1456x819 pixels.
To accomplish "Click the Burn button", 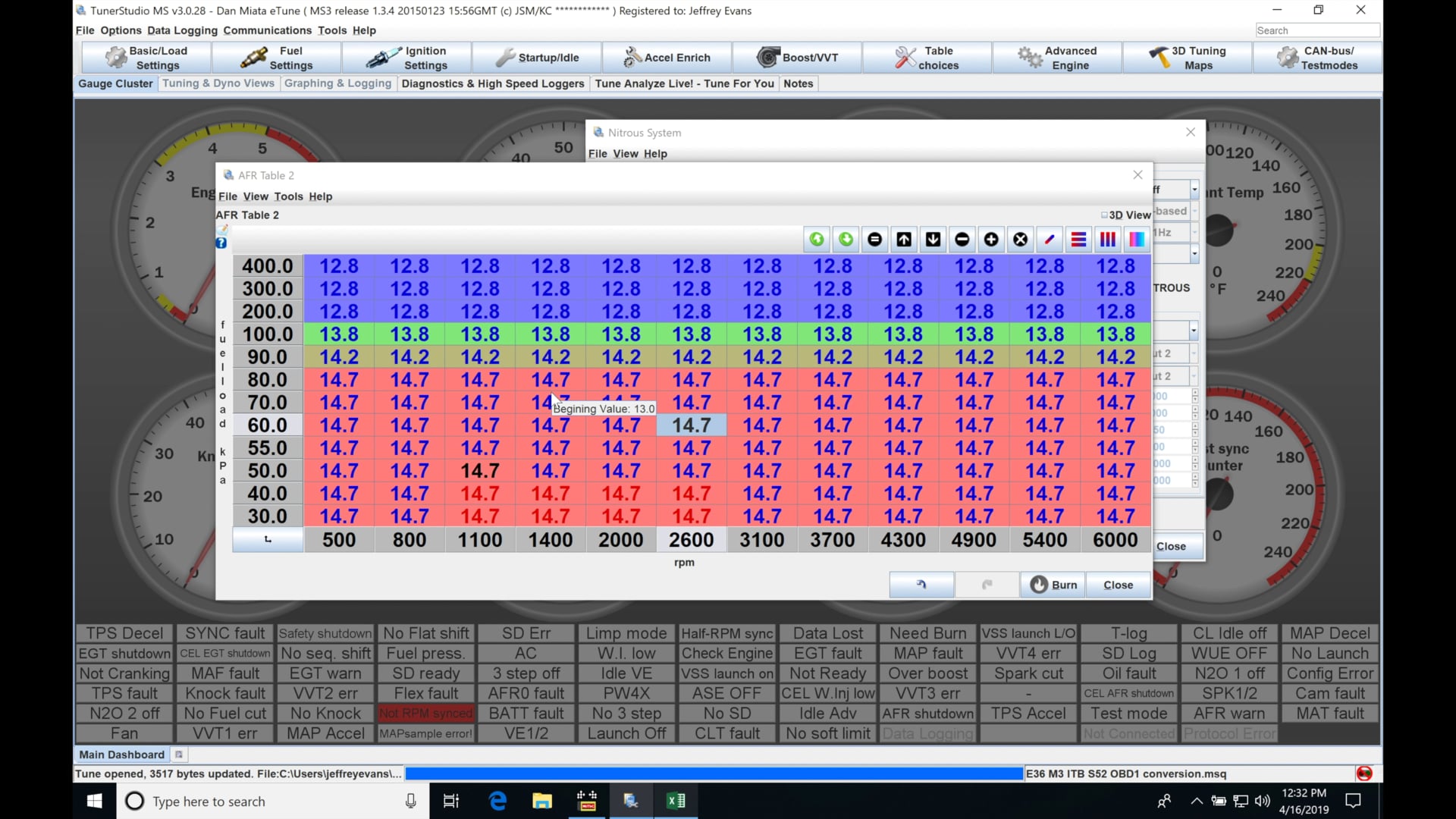I will 1053,585.
